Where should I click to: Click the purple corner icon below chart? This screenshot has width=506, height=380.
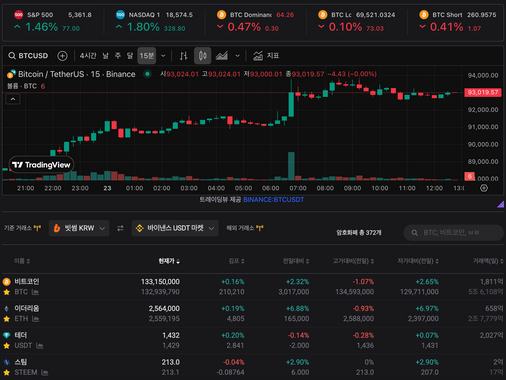point(500,204)
